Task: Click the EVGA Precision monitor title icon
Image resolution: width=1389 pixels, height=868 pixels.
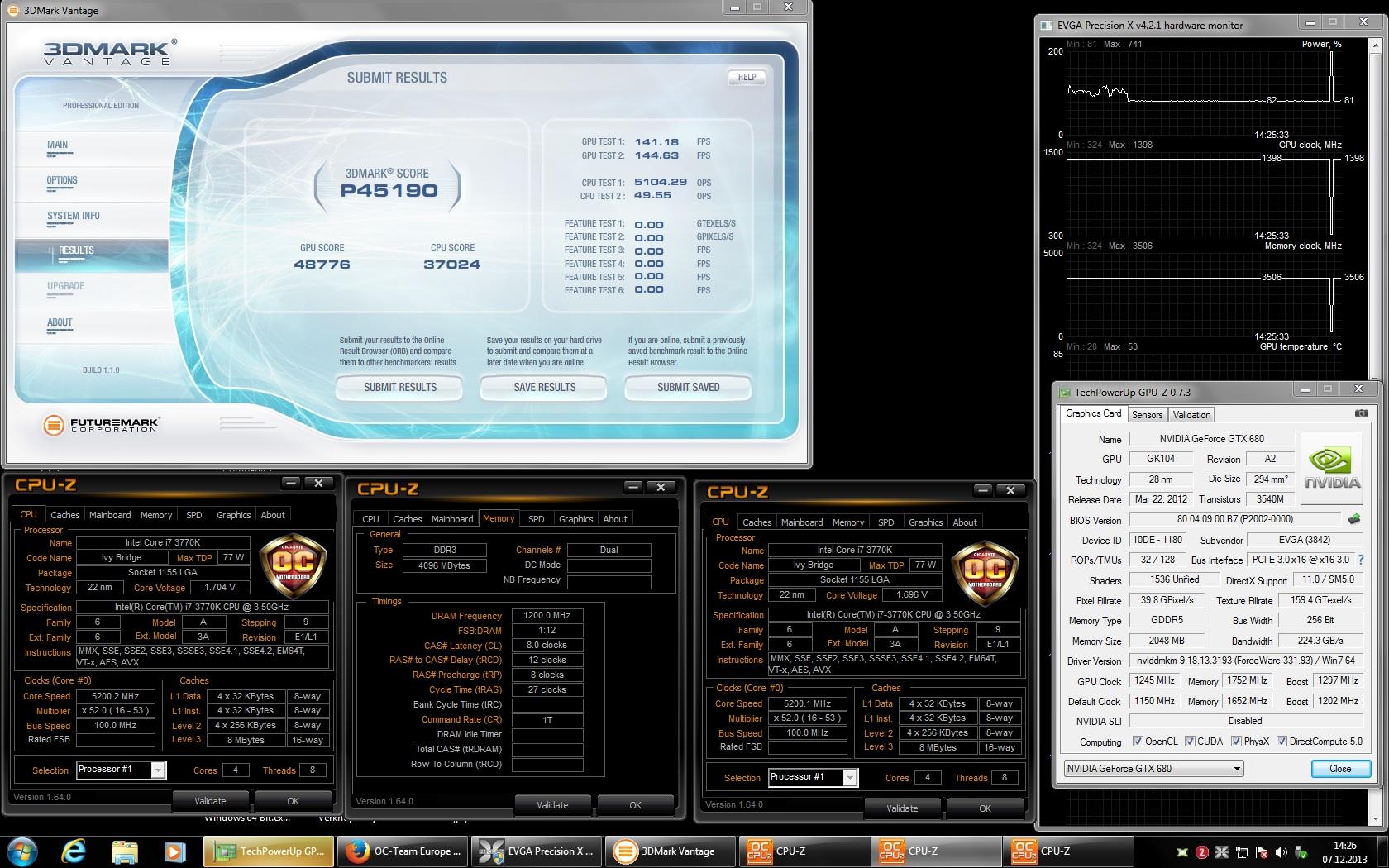Action: tap(1047, 25)
